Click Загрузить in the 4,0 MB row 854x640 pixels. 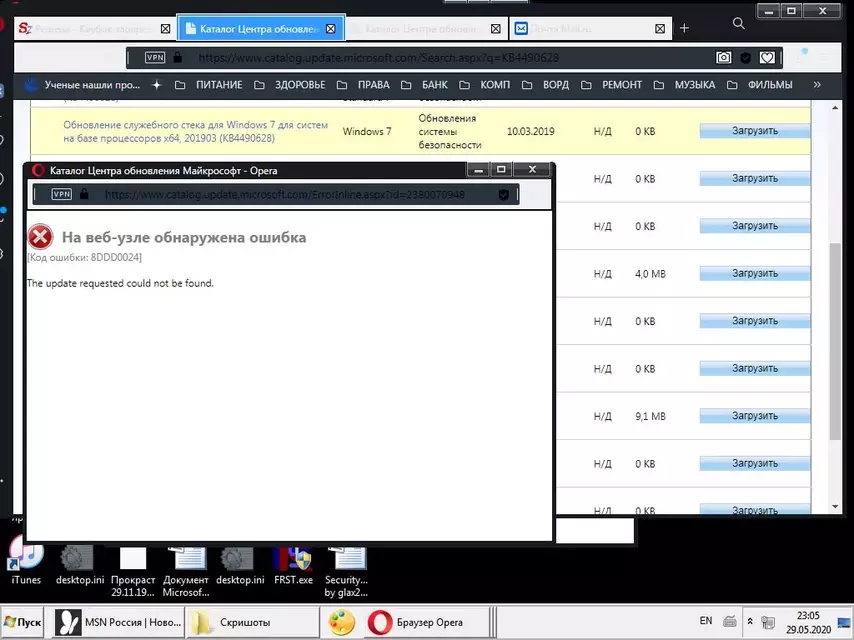click(754, 273)
